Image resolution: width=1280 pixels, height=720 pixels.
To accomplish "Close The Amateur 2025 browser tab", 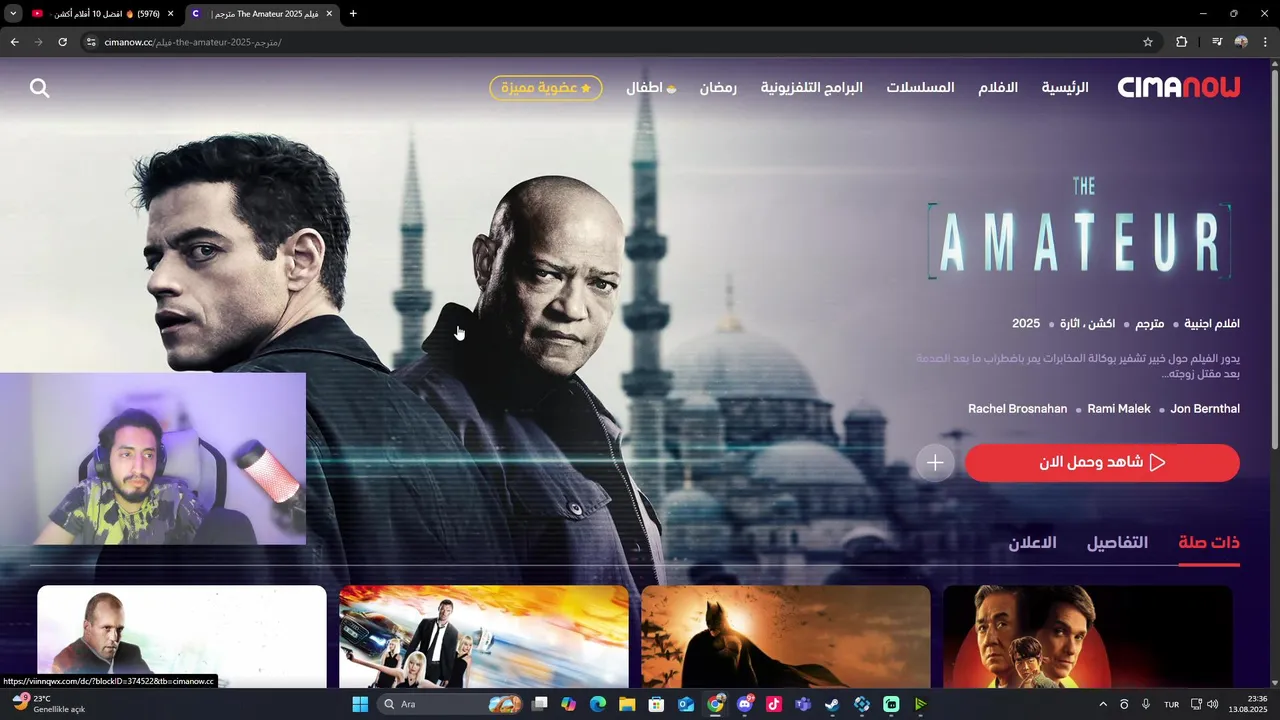I will coord(328,14).
